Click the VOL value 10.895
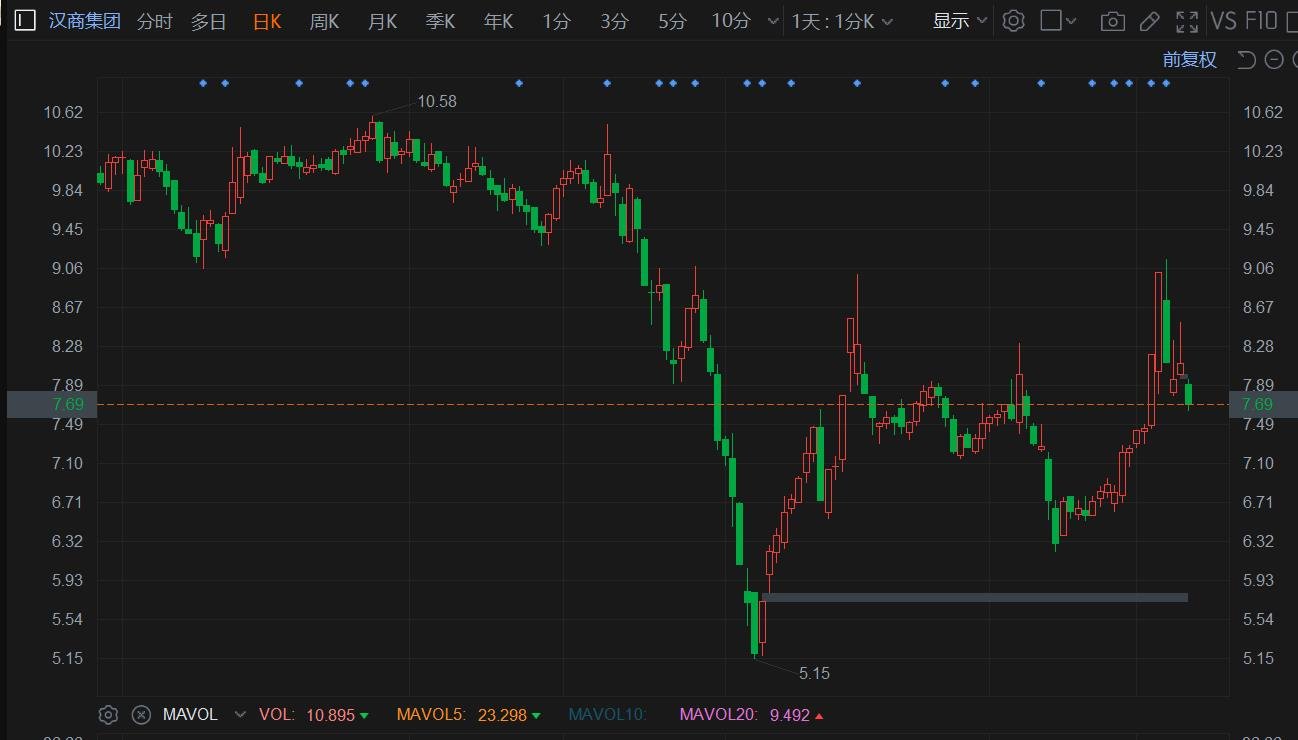Viewport: 1298px width, 740px height. click(330, 715)
